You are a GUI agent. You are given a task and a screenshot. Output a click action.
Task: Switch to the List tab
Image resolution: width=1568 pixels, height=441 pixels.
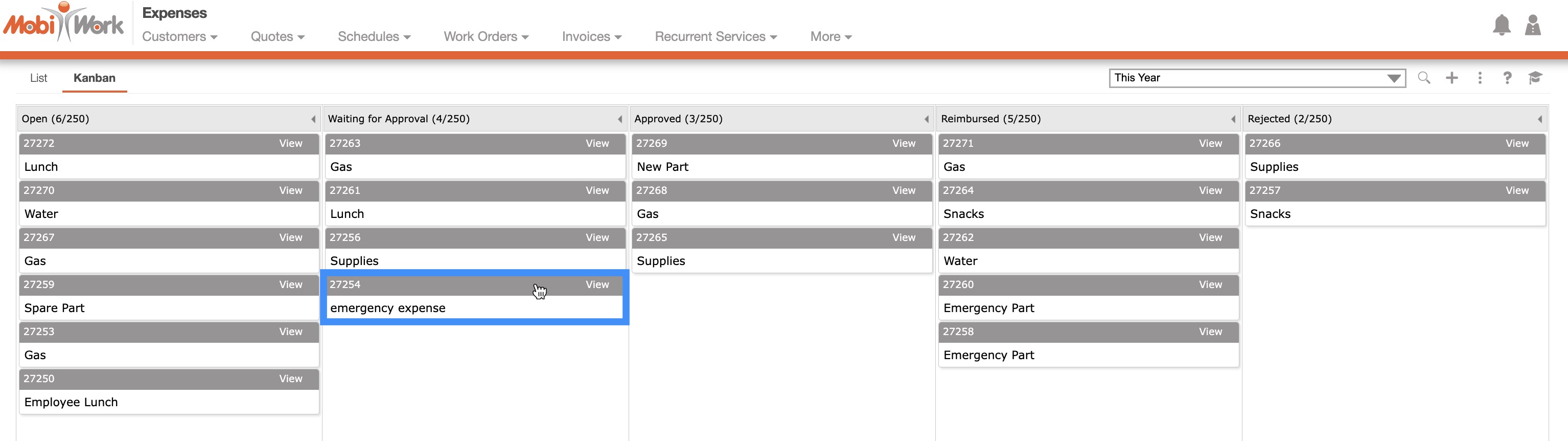click(38, 78)
